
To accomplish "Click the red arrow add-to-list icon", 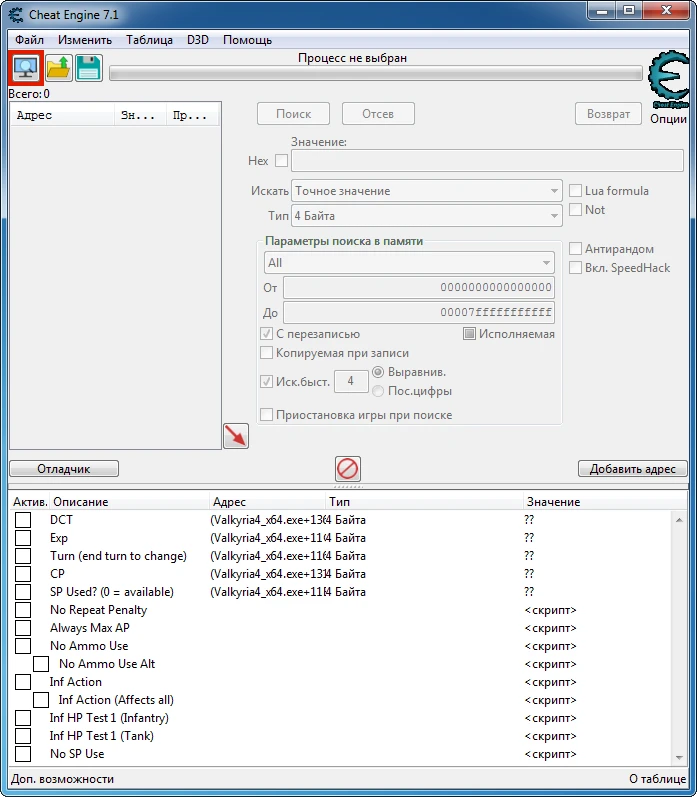I will (x=236, y=436).
